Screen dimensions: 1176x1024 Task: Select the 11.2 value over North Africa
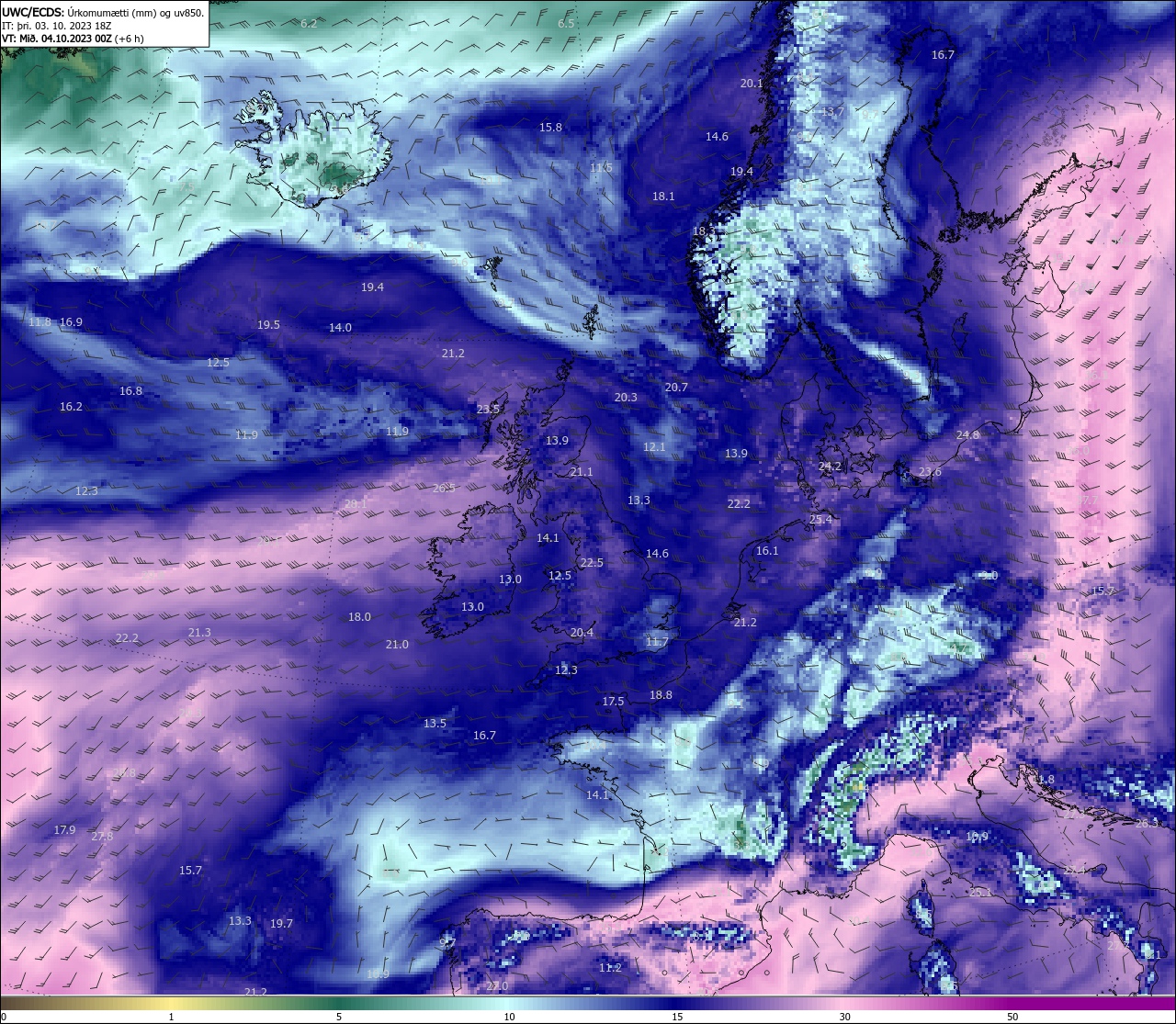(x=610, y=968)
